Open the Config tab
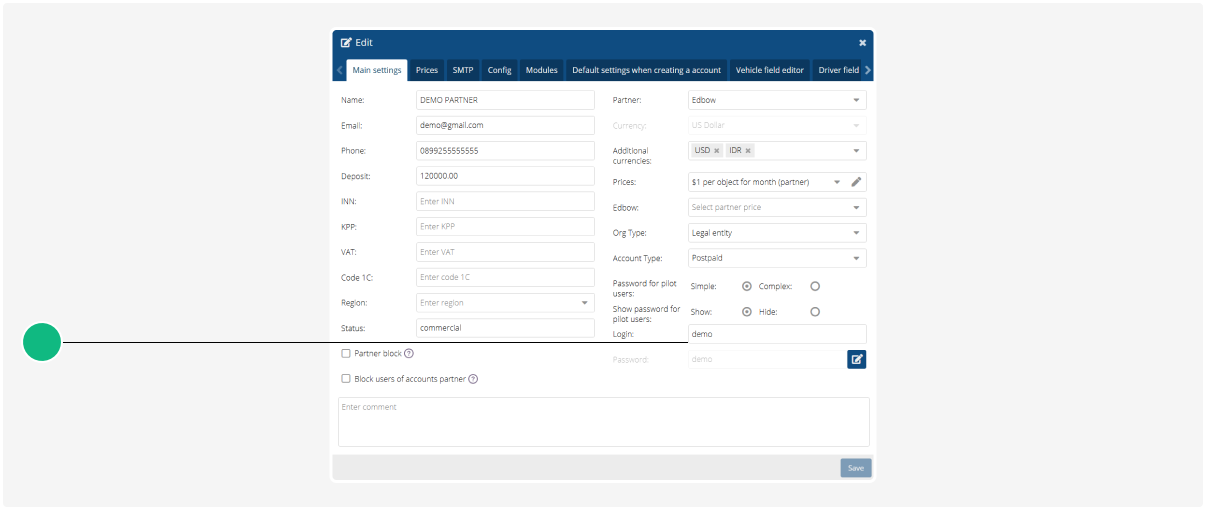 tap(500, 70)
